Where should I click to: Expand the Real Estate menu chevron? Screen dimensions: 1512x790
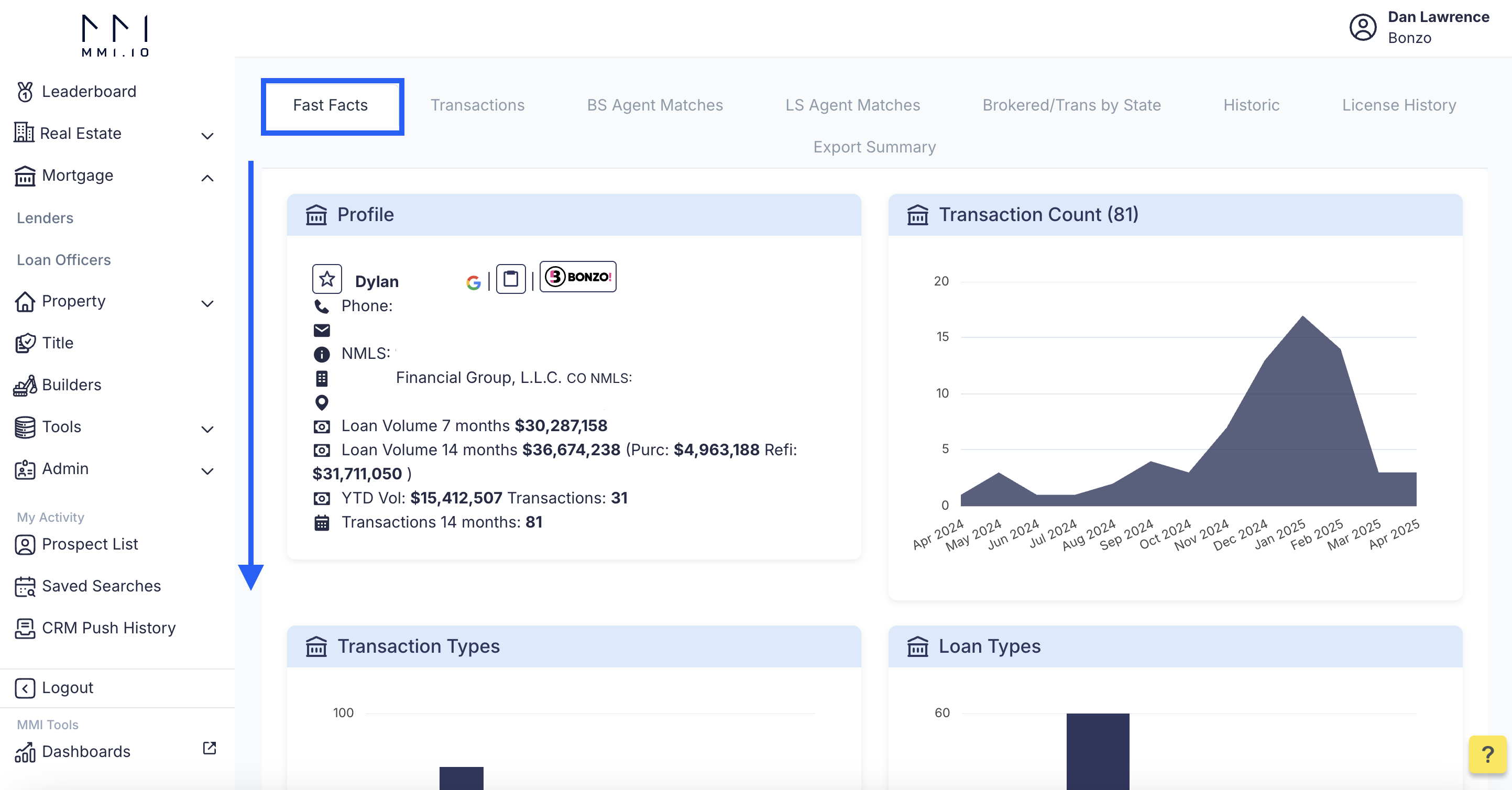click(x=207, y=136)
